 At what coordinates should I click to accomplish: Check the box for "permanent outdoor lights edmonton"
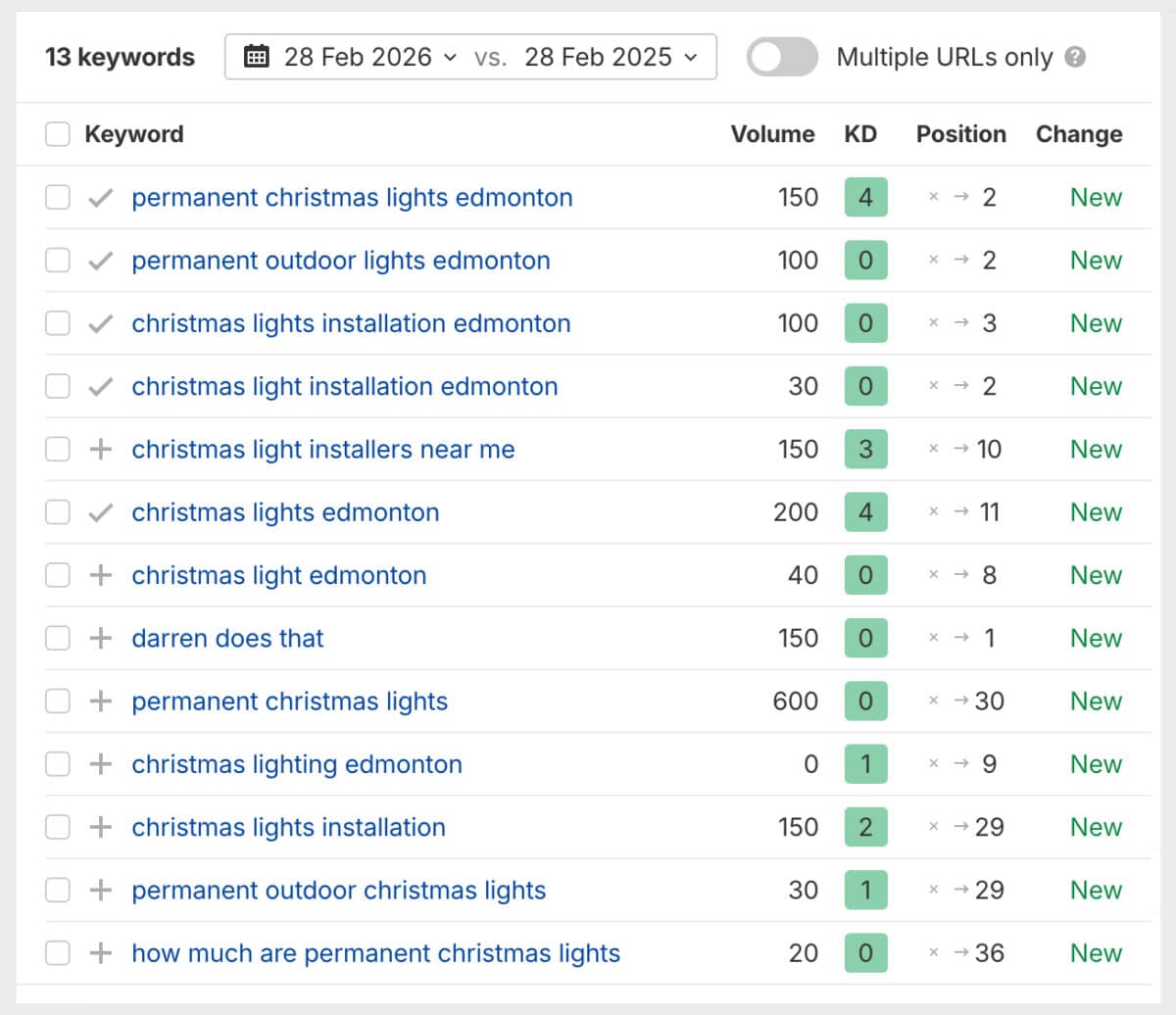pyautogui.click(x=56, y=260)
